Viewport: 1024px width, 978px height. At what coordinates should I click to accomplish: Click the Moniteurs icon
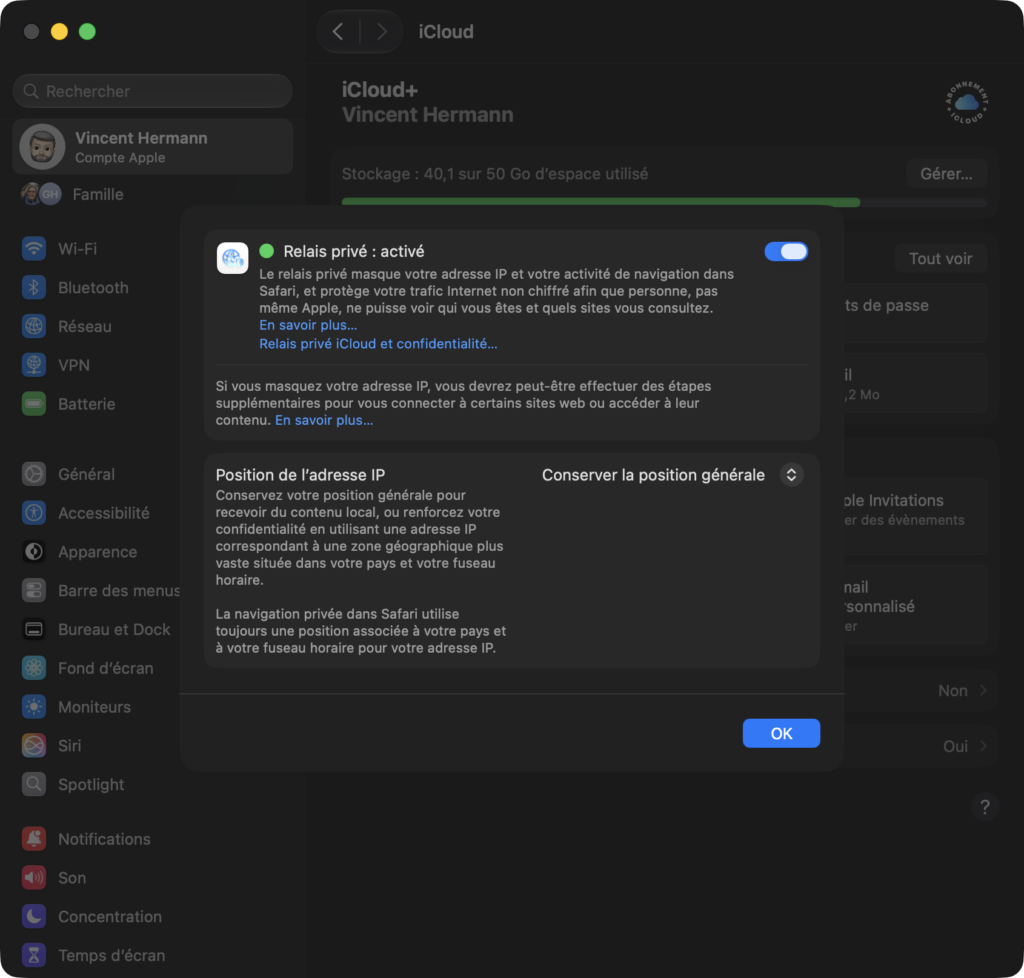tap(34, 707)
